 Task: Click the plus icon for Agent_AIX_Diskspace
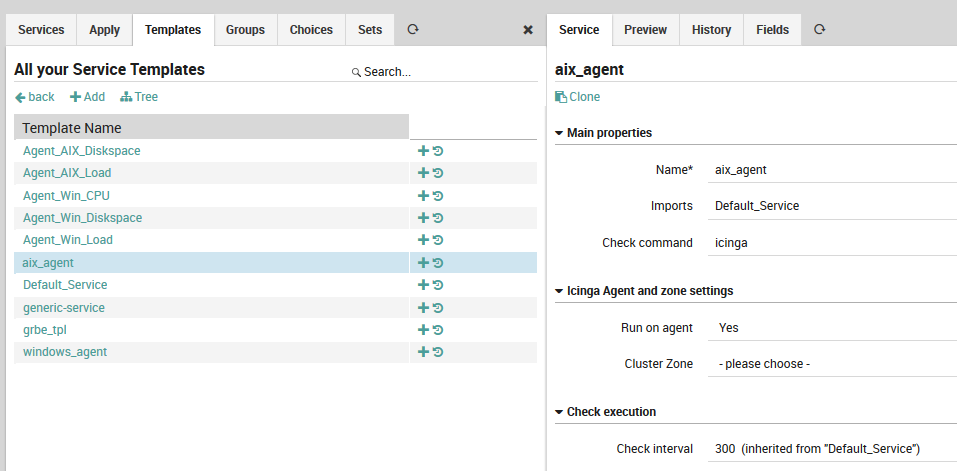pos(423,151)
